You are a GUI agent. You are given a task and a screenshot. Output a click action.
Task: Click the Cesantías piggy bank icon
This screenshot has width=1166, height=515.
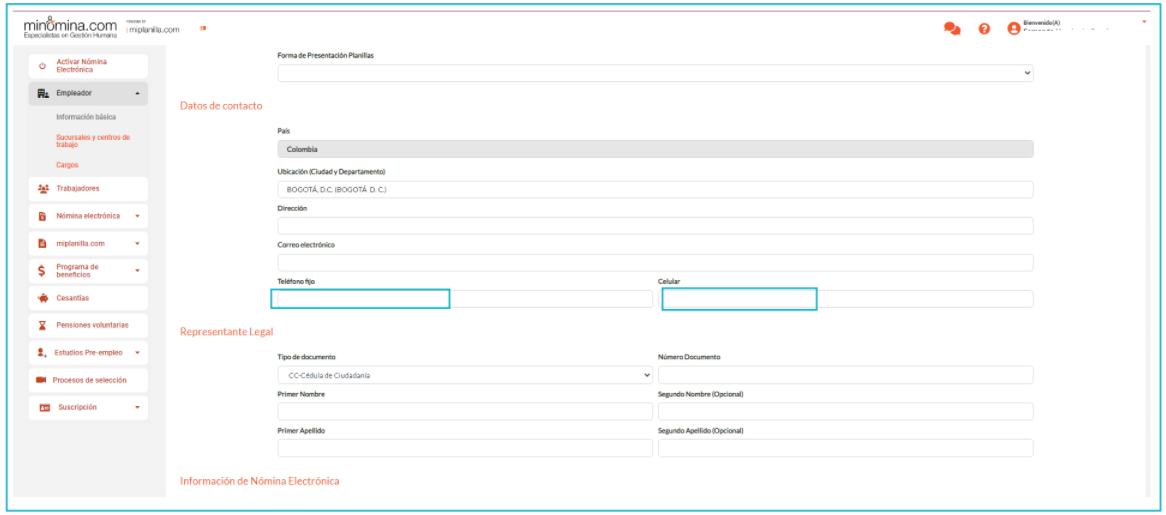click(x=42, y=298)
